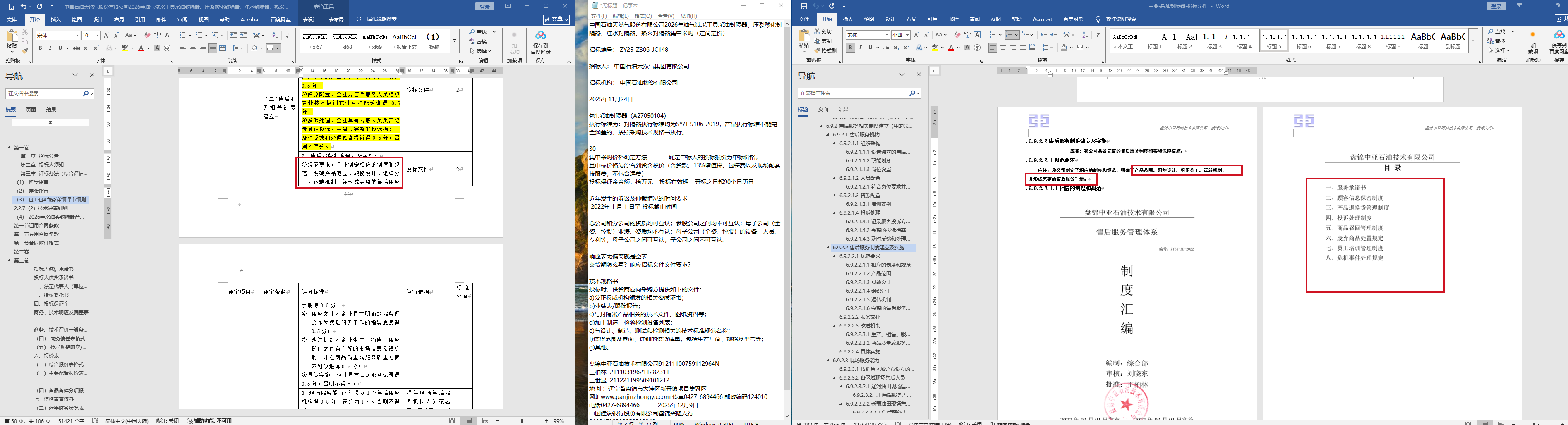
Task: Save the right Word document via floppy icon
Action: pos(803,6)
